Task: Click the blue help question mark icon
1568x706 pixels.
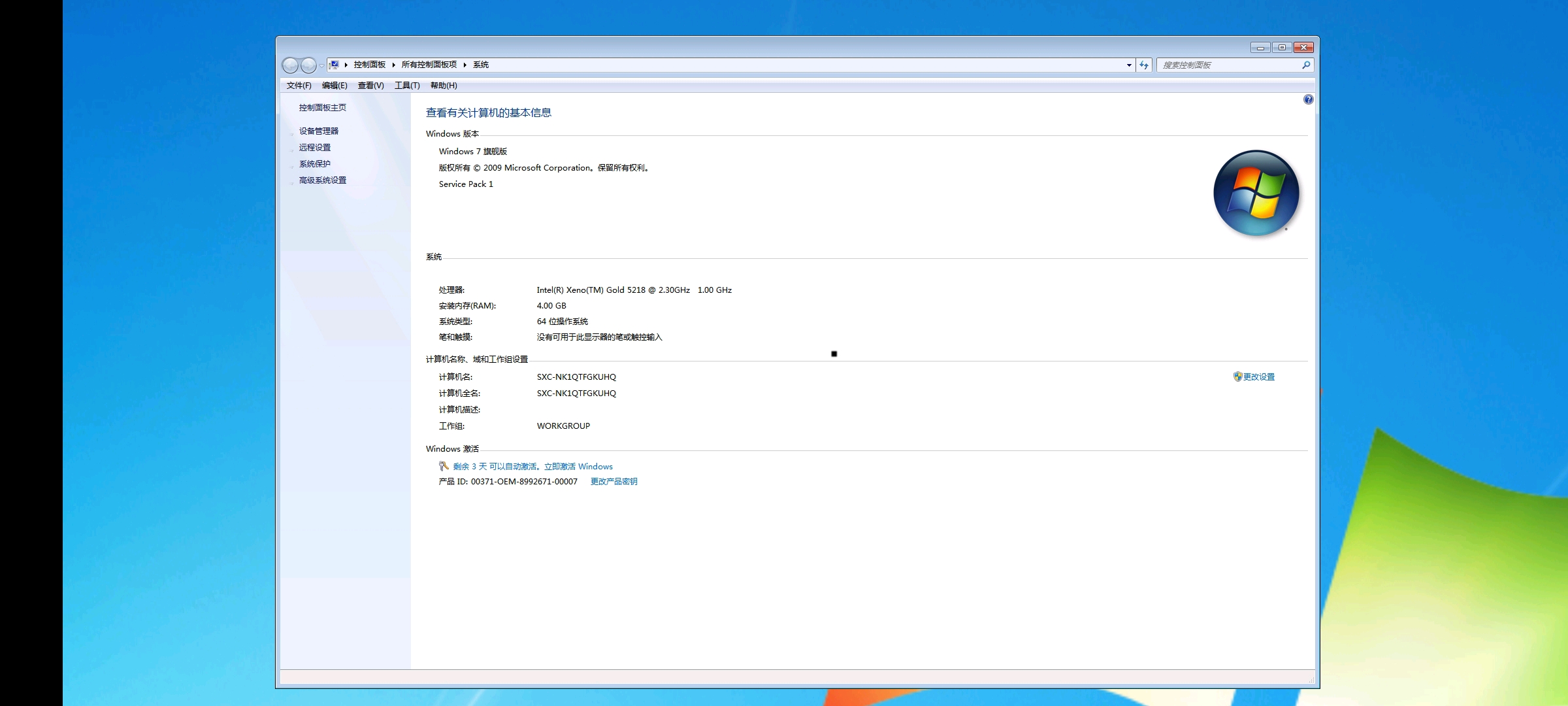Action: coord(1308,99)
